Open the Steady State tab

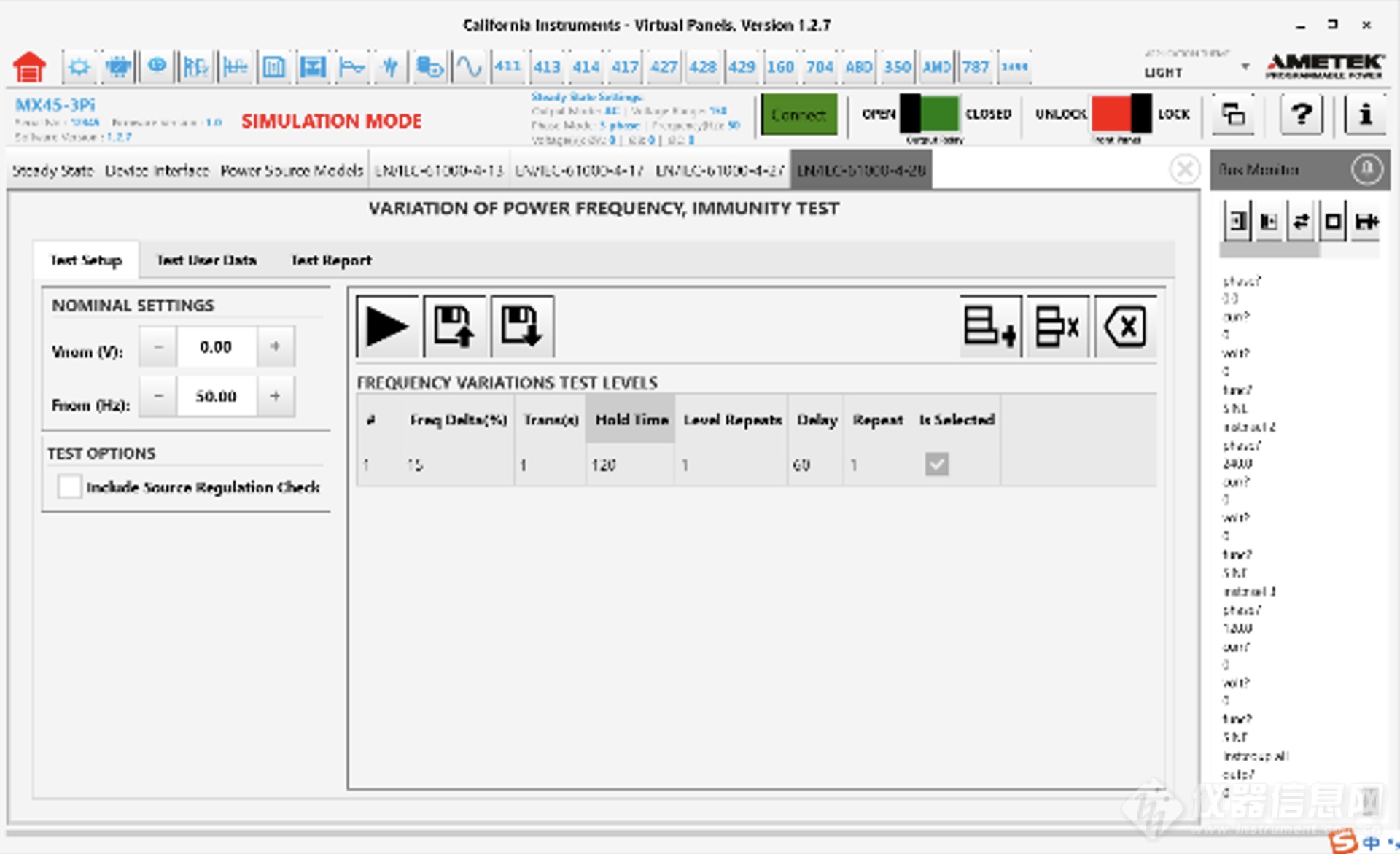(x=52, y=171)
